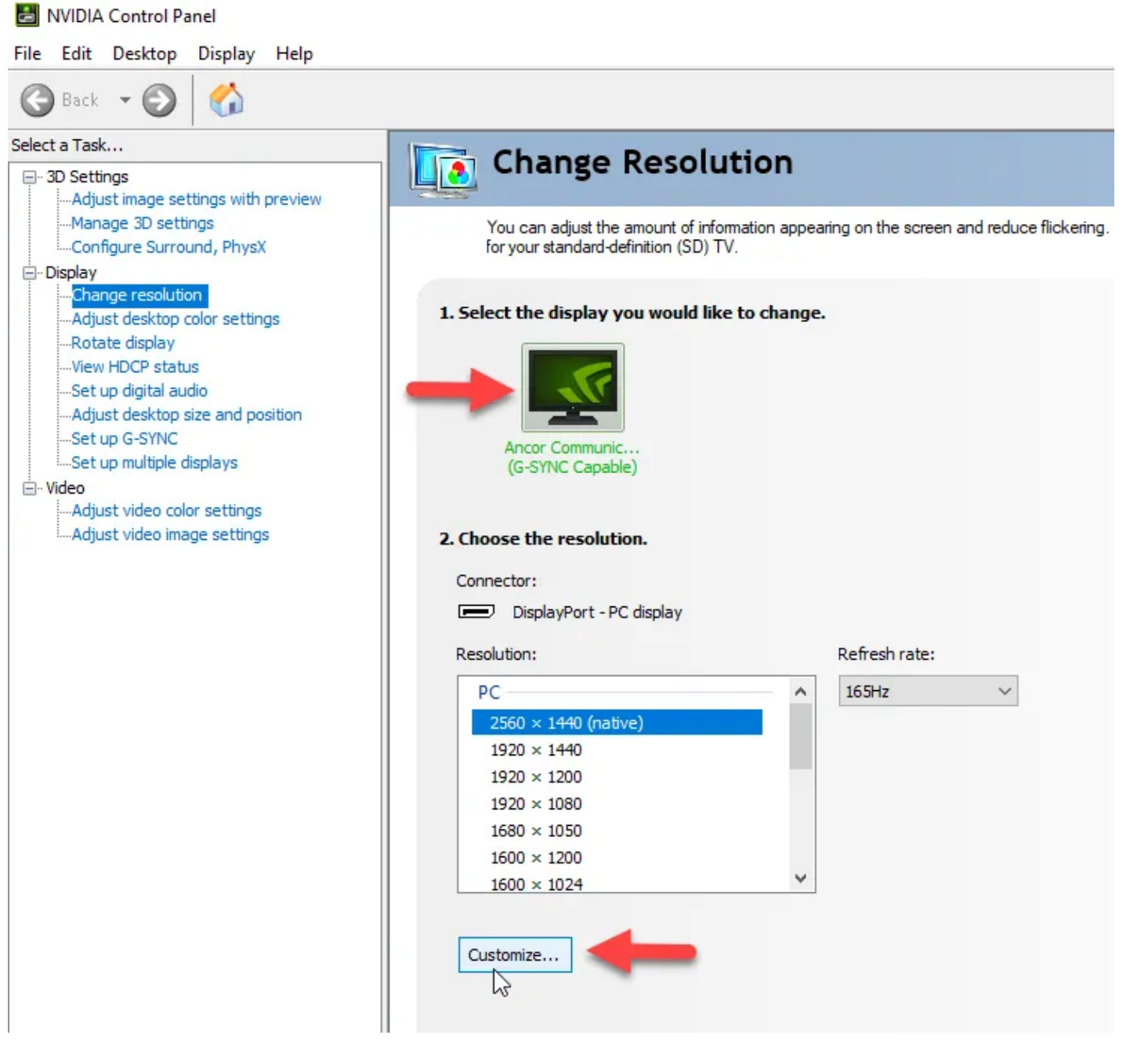
Task: Open Manage 3D settings
Action: [x=143, y=223]
